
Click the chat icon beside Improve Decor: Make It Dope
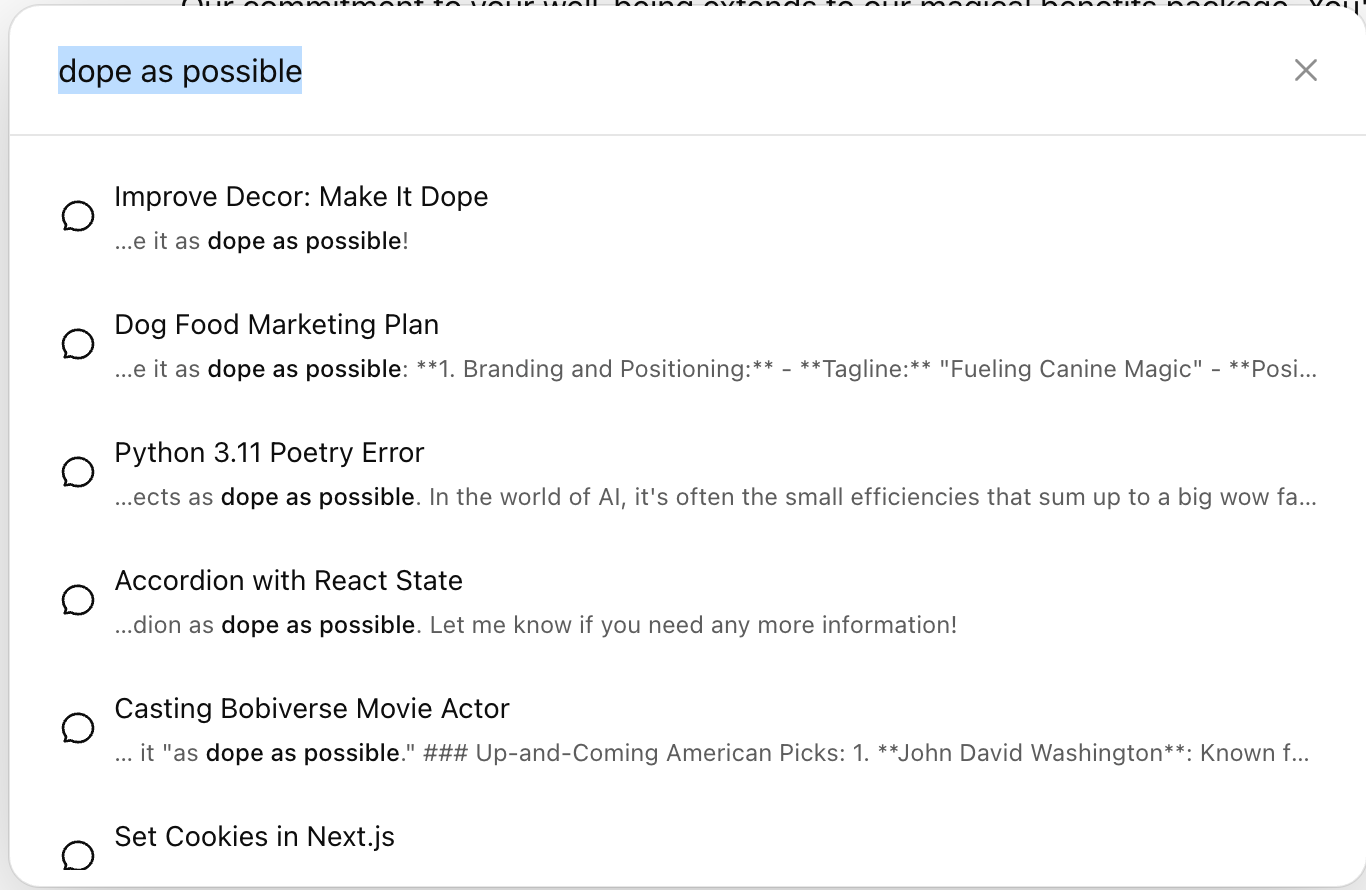79,216
